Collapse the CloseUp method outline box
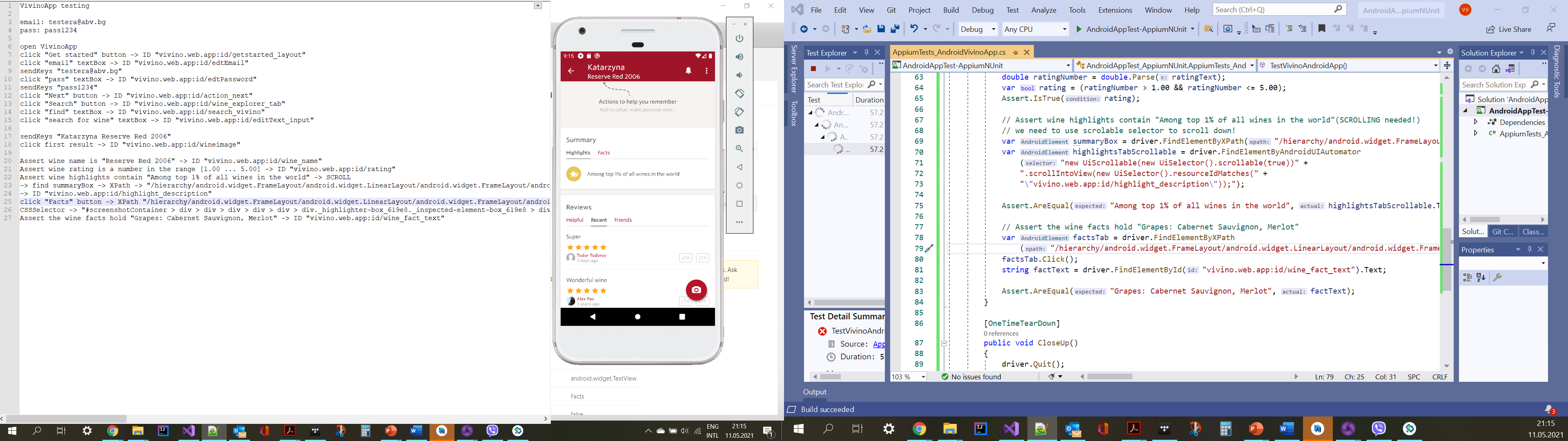 tap(944, 343)
